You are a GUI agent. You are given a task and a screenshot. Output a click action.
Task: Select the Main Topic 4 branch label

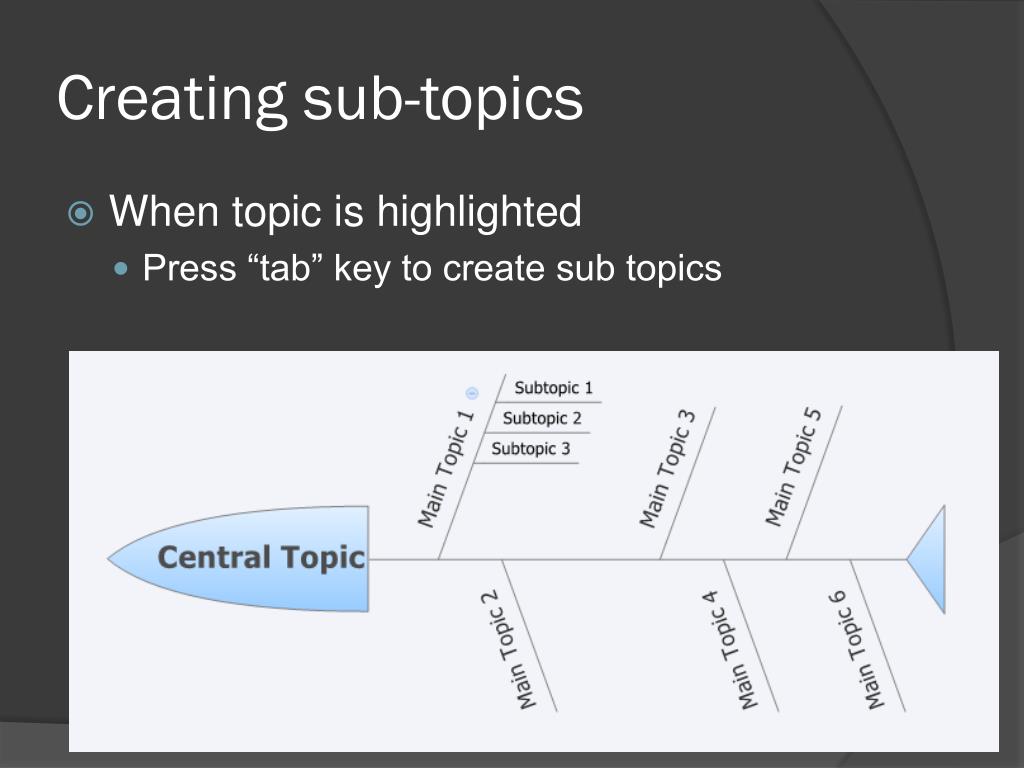729,650
